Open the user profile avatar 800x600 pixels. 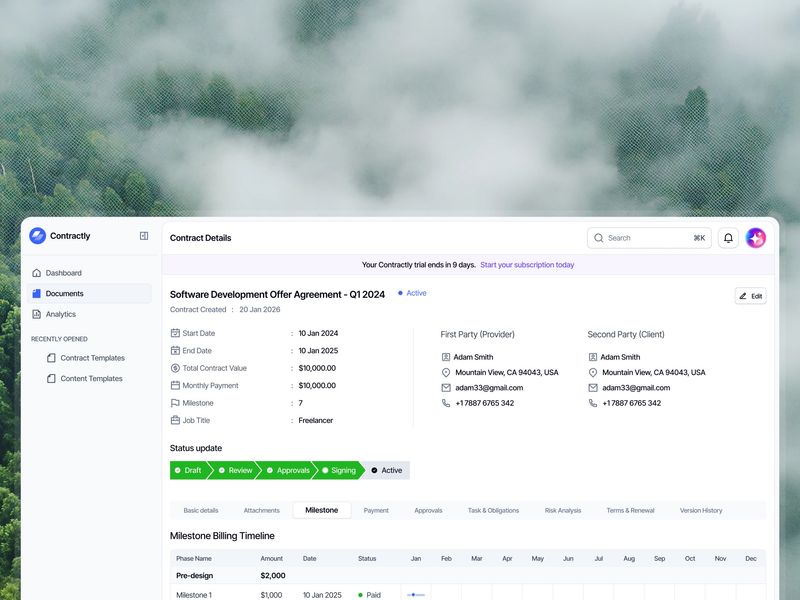coord(756,238)
